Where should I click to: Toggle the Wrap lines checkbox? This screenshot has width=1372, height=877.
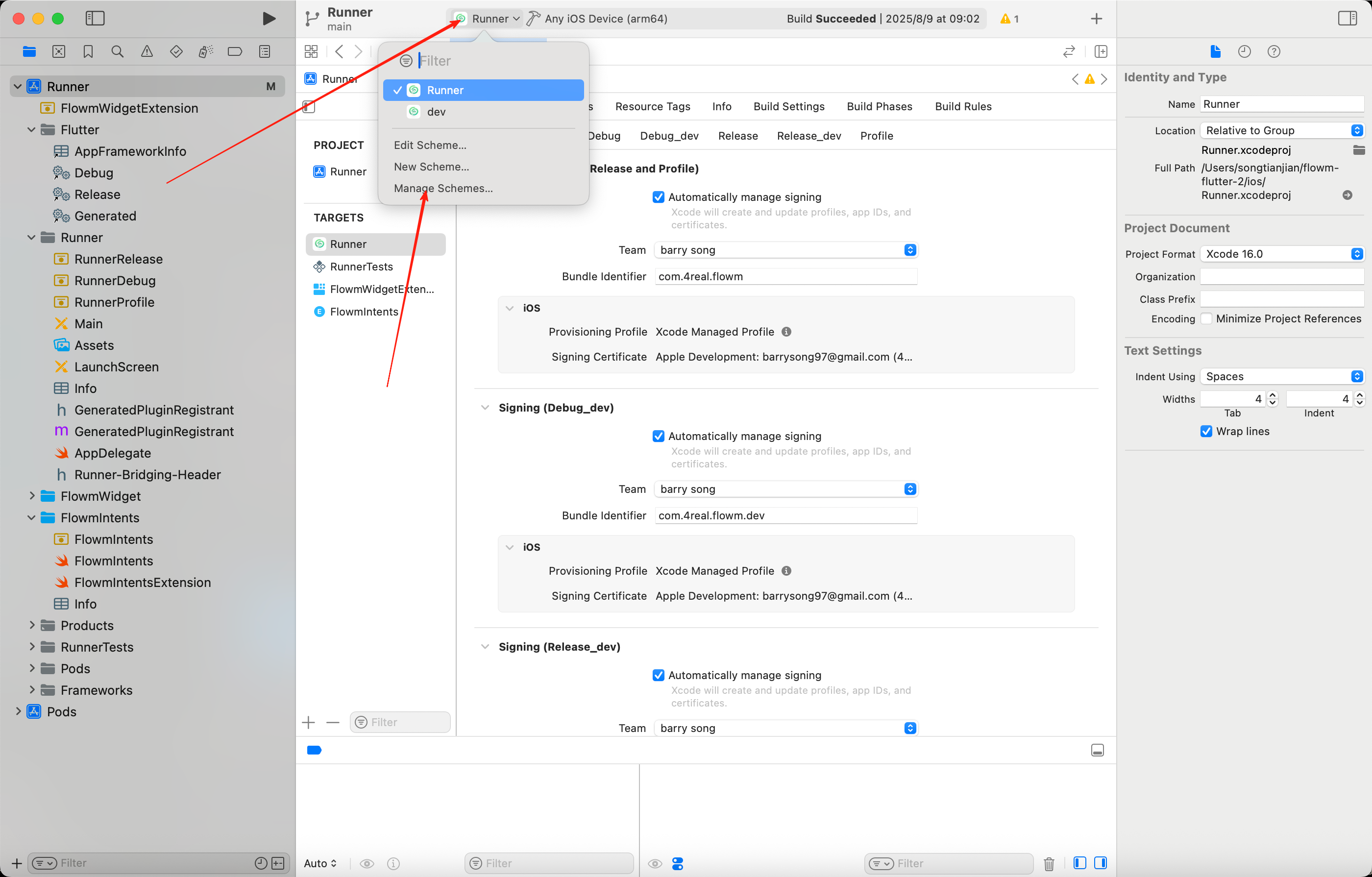(1206, 431)
